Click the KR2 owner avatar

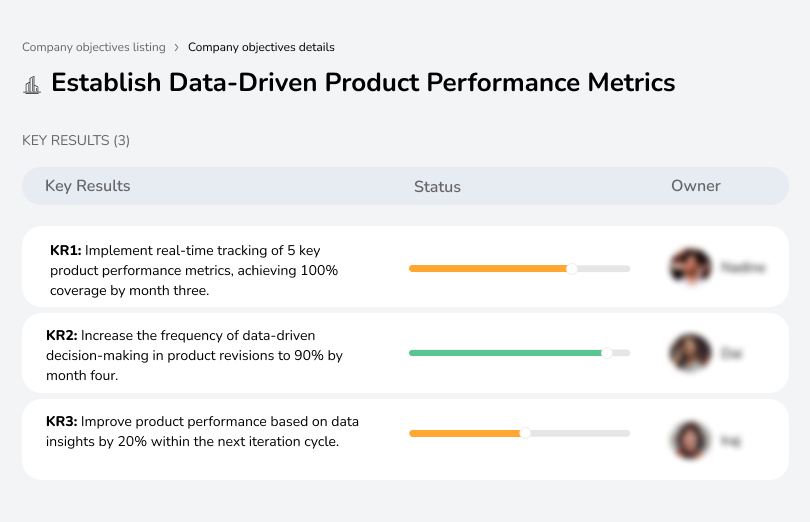[690, 352]
